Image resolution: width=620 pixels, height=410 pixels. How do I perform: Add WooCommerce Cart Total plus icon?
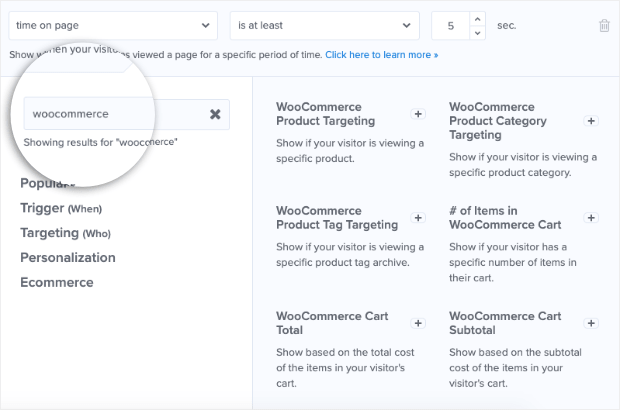pyautogui.click(x=418, y=323)
